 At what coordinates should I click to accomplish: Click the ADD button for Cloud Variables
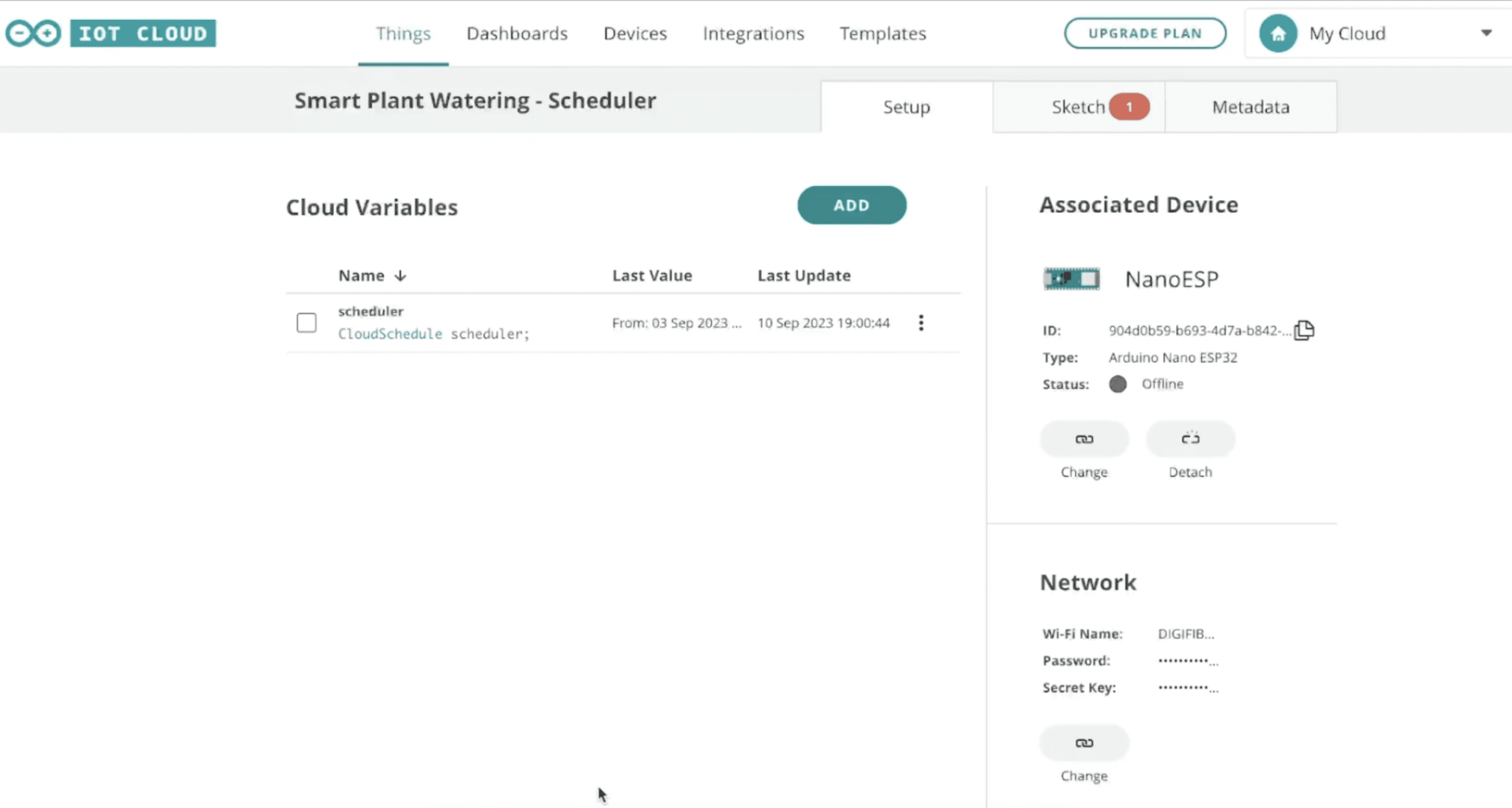[851, 205]
